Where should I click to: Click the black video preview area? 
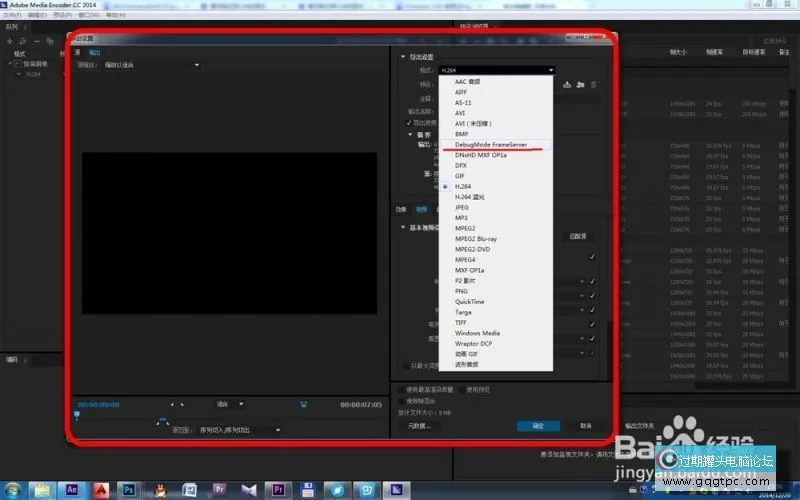click(229, 233)
